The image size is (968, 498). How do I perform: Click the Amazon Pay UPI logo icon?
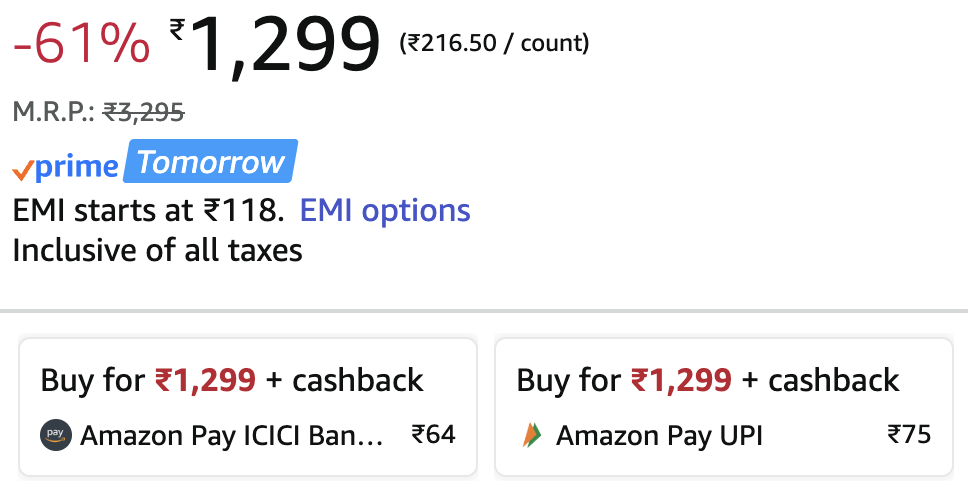coord(531,435)
